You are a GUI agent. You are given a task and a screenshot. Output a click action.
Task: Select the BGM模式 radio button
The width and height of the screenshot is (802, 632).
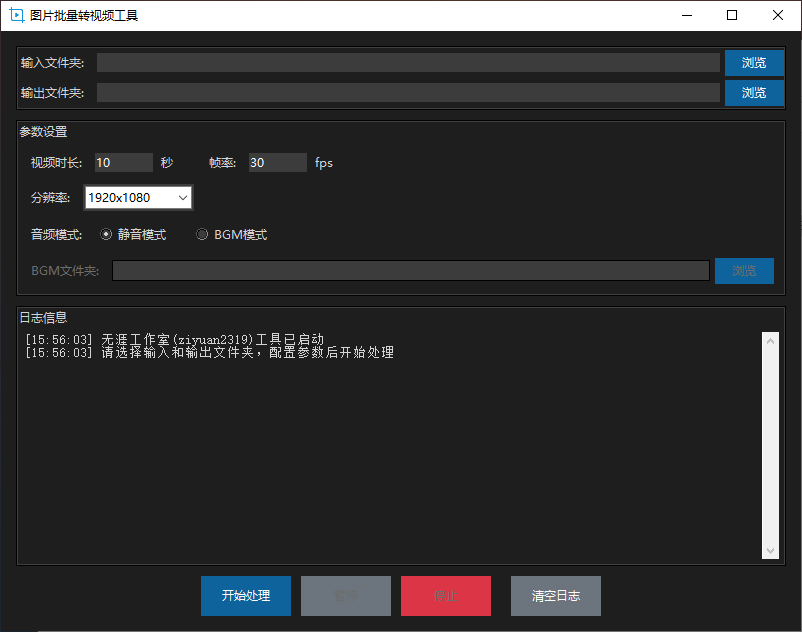point(202,235)
